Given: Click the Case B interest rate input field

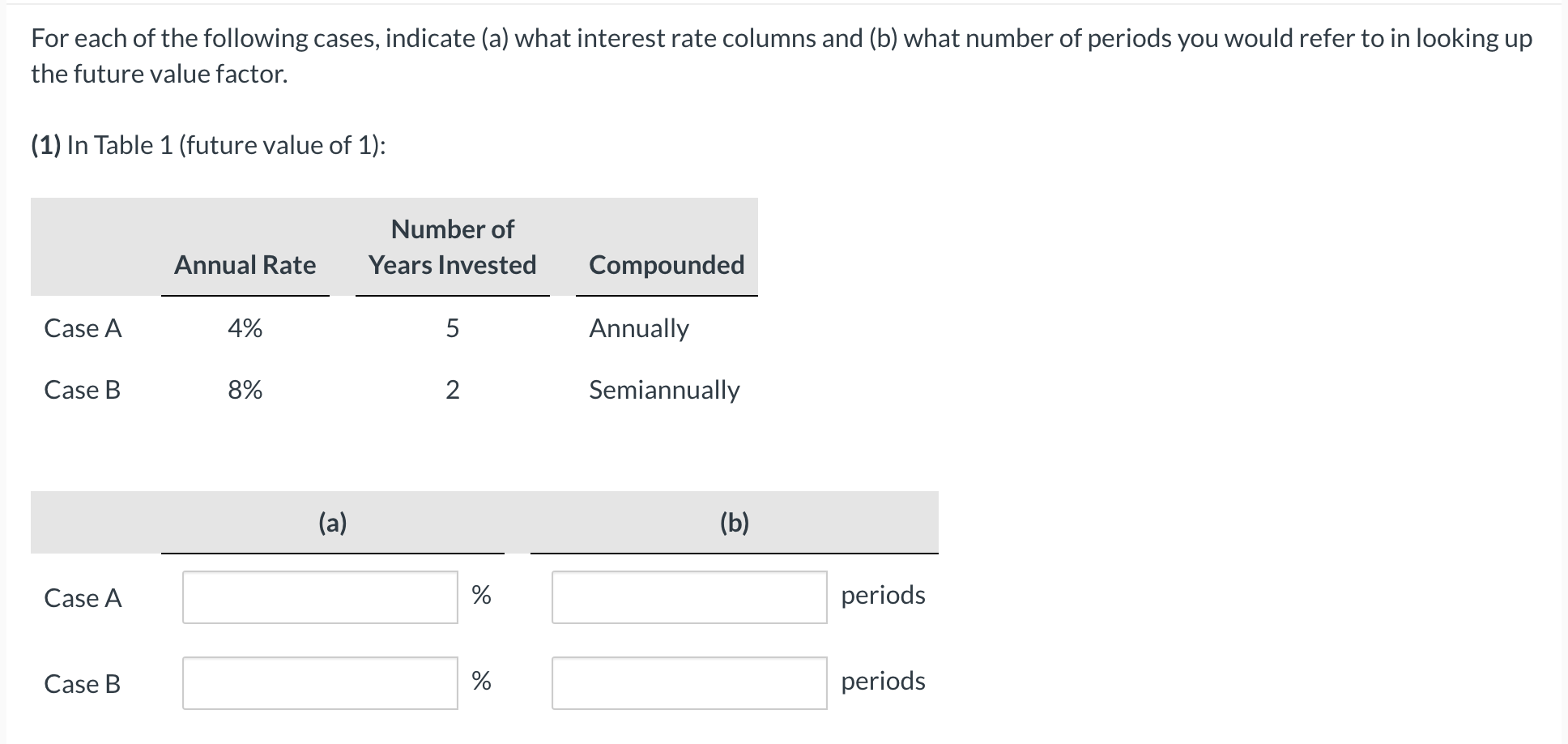Looking at the screenshot, I should click(x=320, y=683).
